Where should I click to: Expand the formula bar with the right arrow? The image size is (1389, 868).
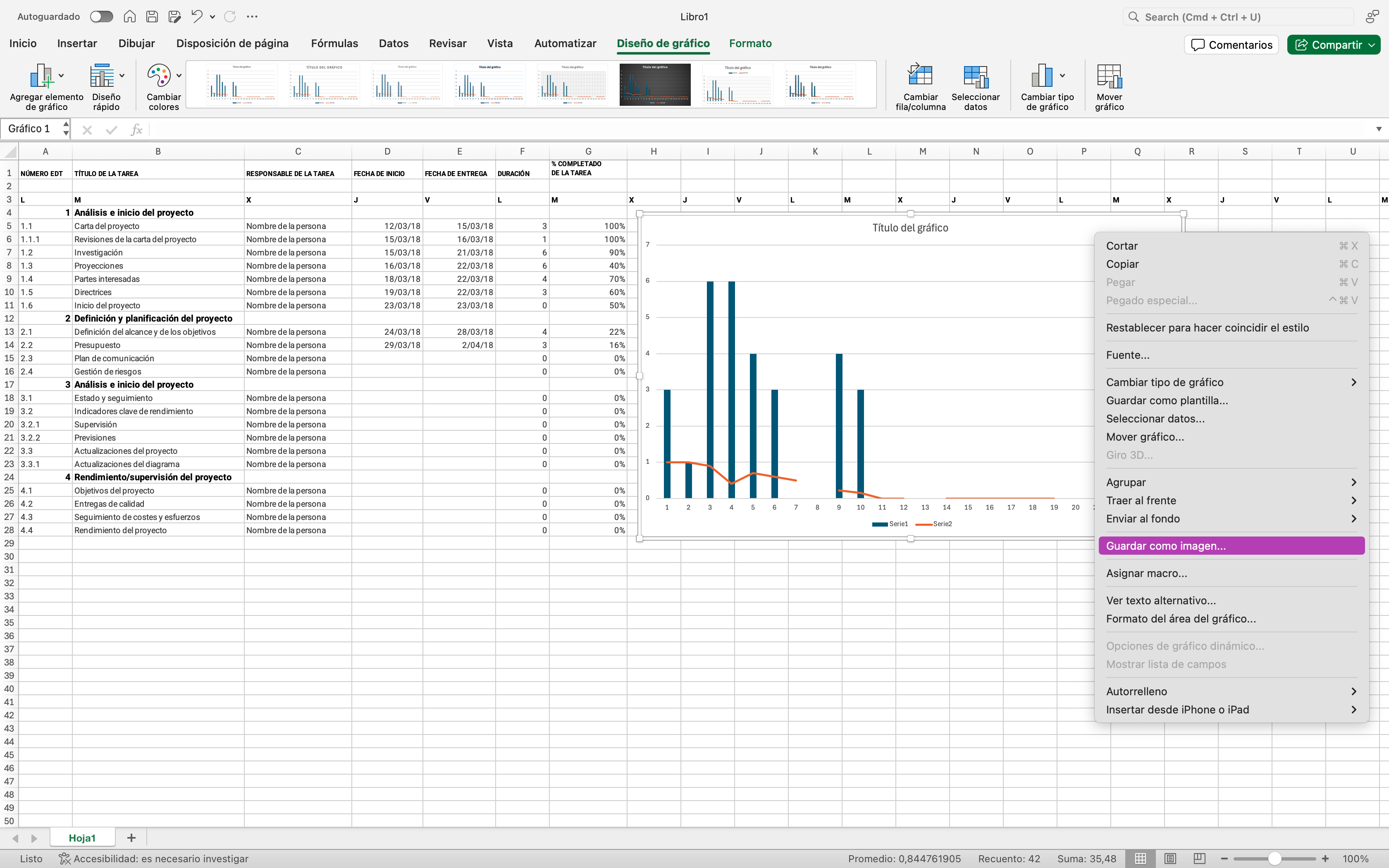1379,129
